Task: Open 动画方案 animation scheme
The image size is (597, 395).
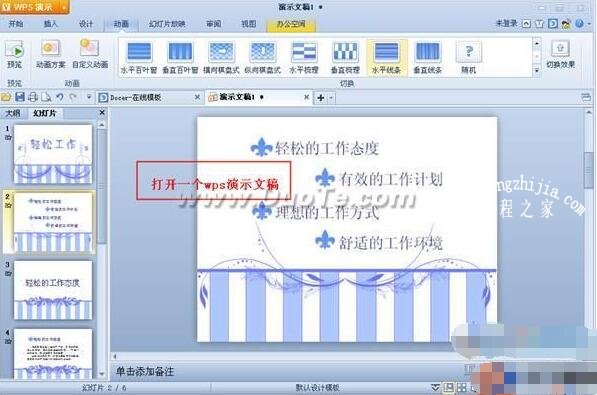Action: (x=51, y=54)
